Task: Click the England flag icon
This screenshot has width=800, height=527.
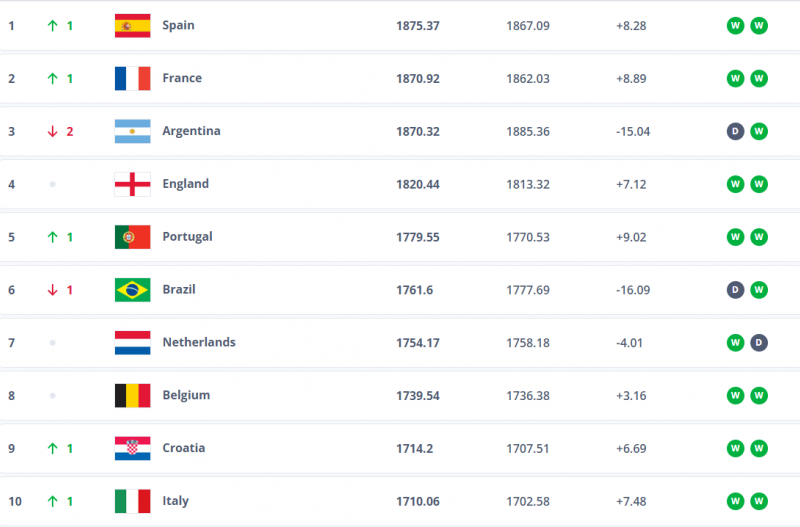Action: [x=132, y=184]
